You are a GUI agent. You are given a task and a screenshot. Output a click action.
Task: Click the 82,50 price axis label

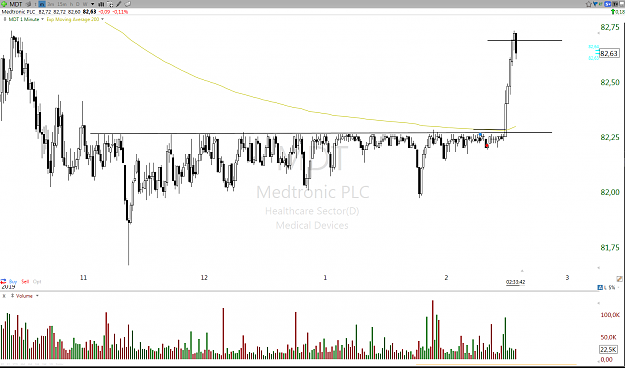pyautogui.click(x=610, y=83)
